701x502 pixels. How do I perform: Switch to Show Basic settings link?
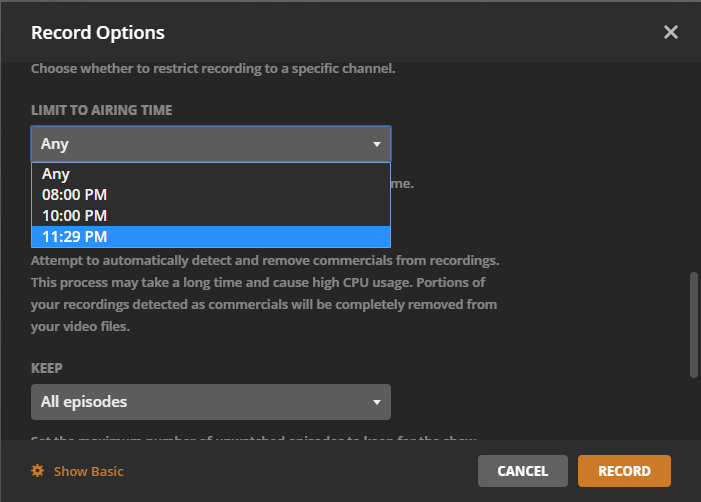tap(88, 471)
